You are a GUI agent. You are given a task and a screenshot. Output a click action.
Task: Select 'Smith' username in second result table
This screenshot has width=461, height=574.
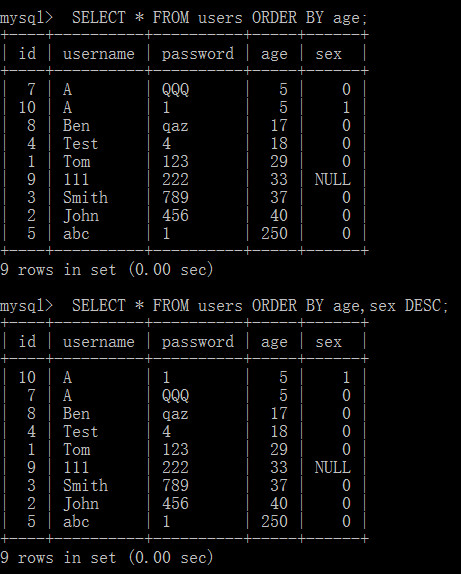pos(85,485)
